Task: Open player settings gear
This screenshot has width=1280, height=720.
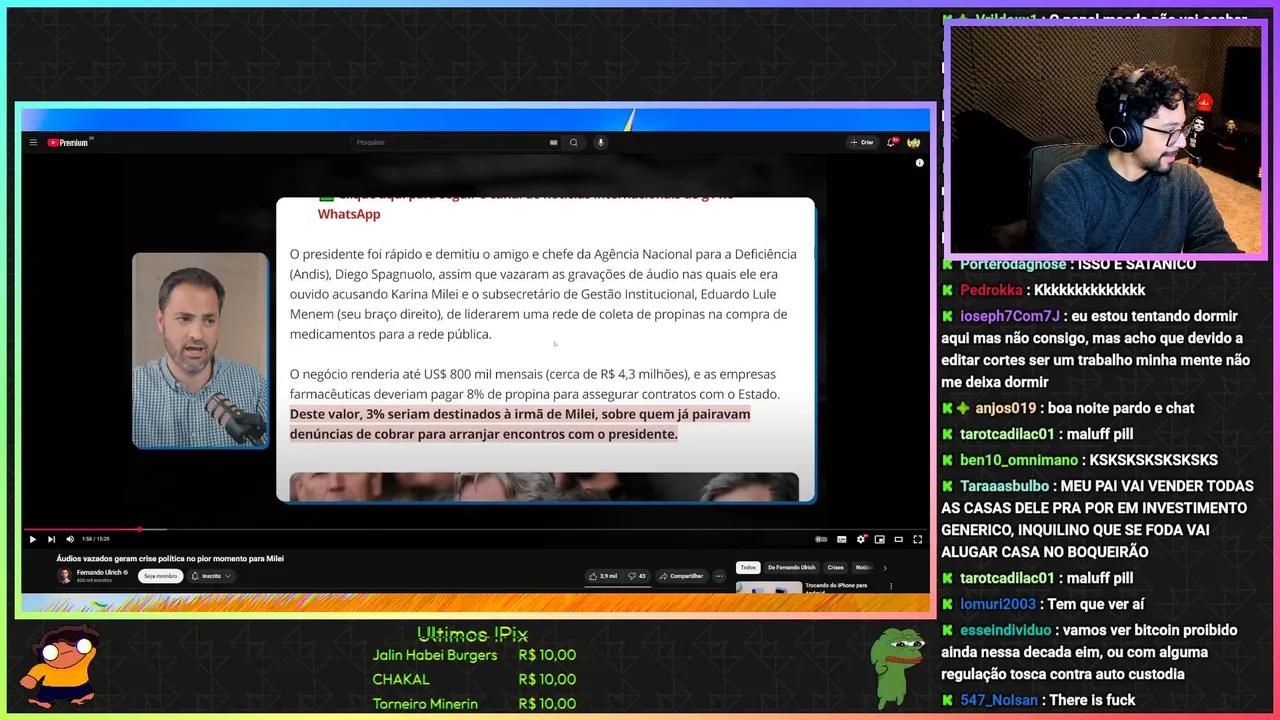Action: [x=861, y=539]
